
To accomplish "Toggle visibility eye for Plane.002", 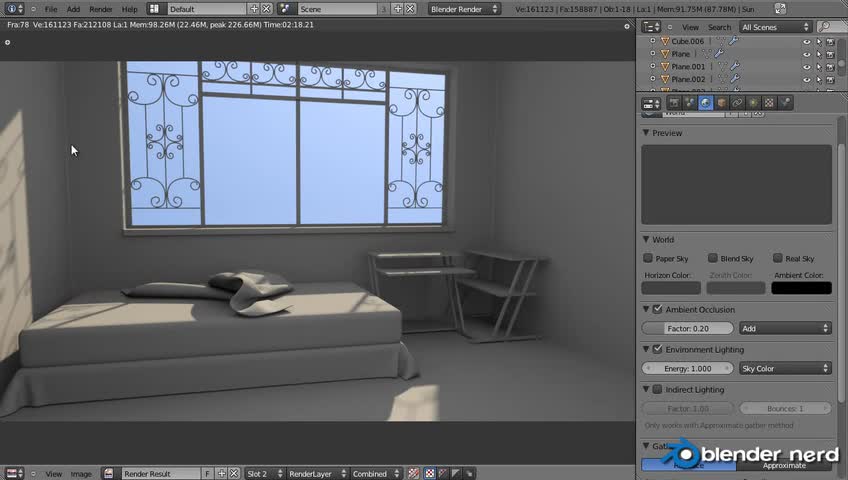I will [807, 79].
